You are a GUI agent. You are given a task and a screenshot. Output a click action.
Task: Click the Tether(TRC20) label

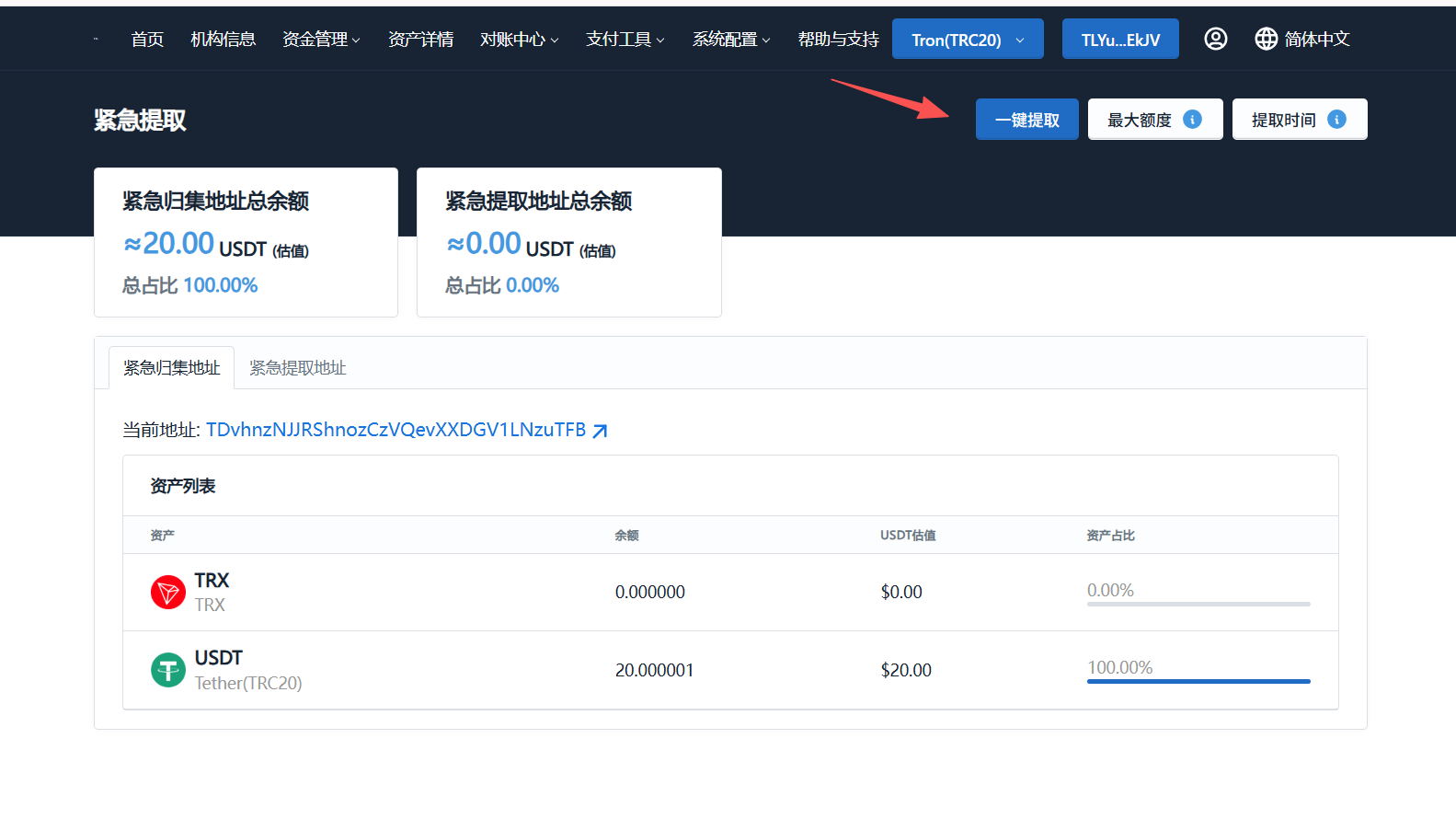(248, 683)
